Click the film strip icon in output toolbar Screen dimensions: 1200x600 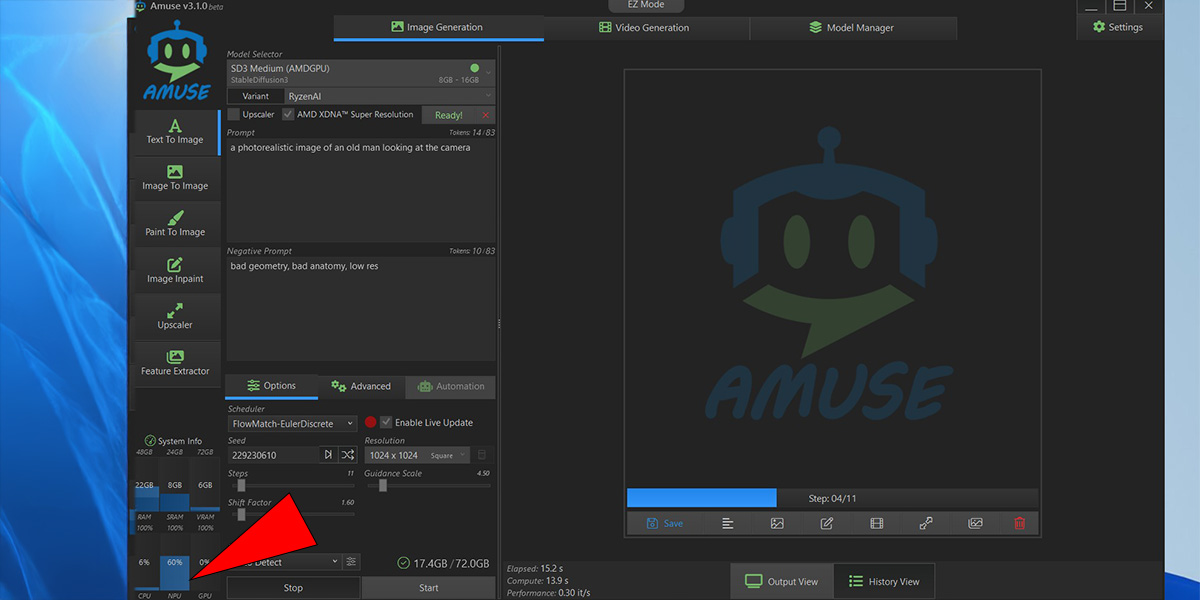point(877,523)
